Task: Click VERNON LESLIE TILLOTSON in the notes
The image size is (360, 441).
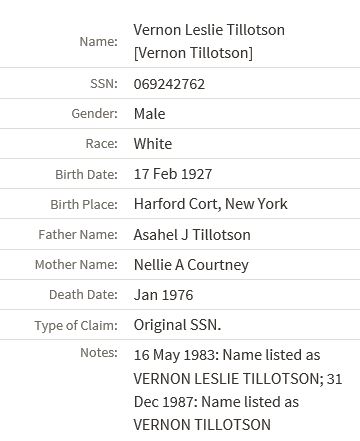Action: (x=229, y=379)
